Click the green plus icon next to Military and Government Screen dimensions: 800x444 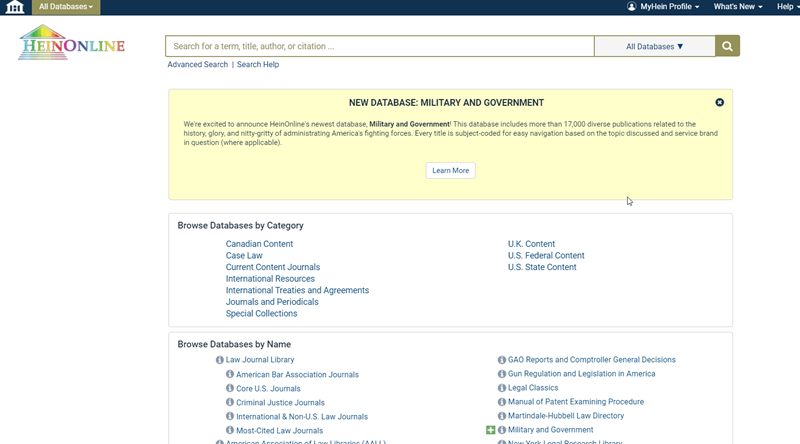click(x=490, y=430)
